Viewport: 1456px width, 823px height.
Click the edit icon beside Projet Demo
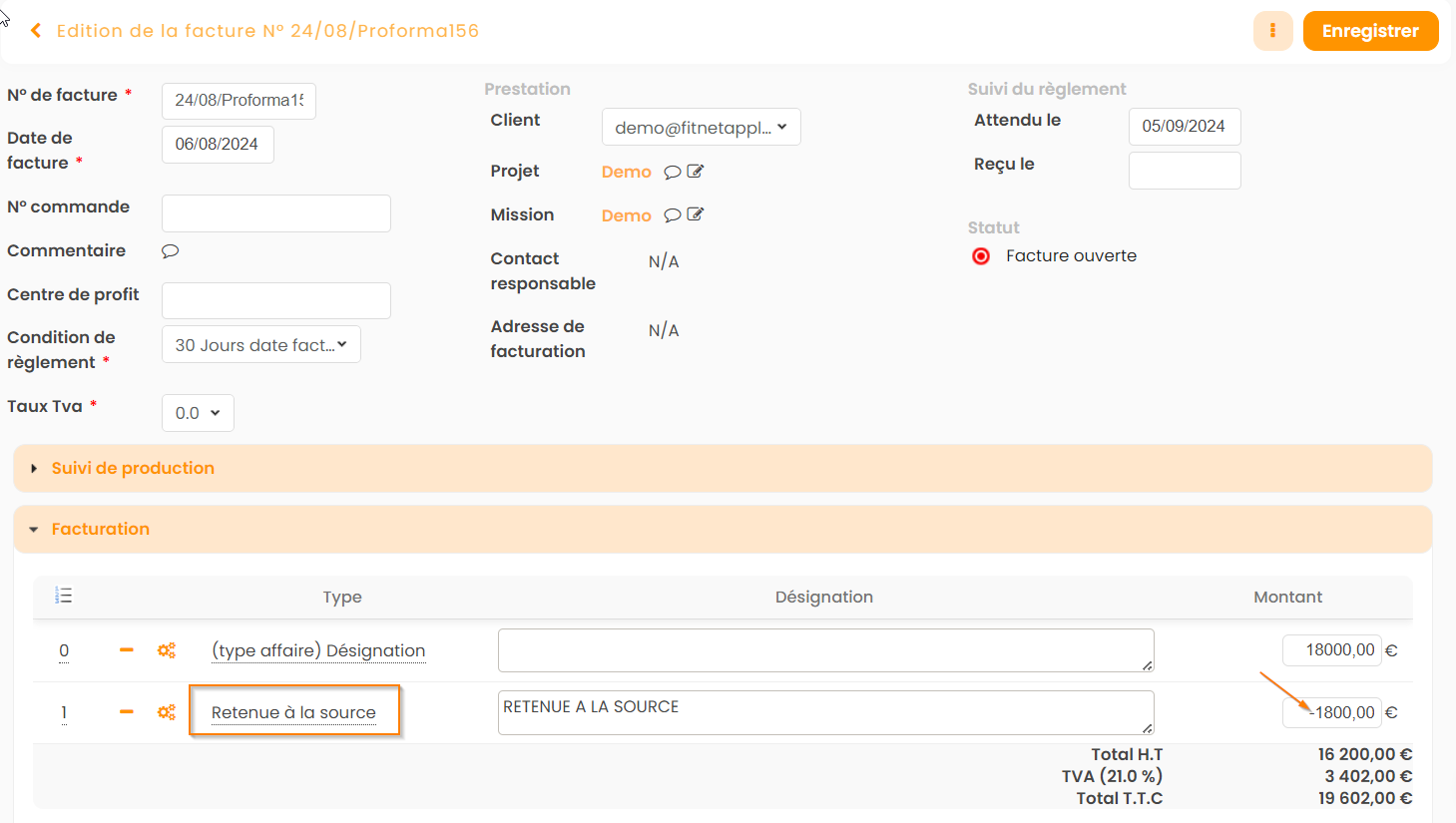coord(696,172)
